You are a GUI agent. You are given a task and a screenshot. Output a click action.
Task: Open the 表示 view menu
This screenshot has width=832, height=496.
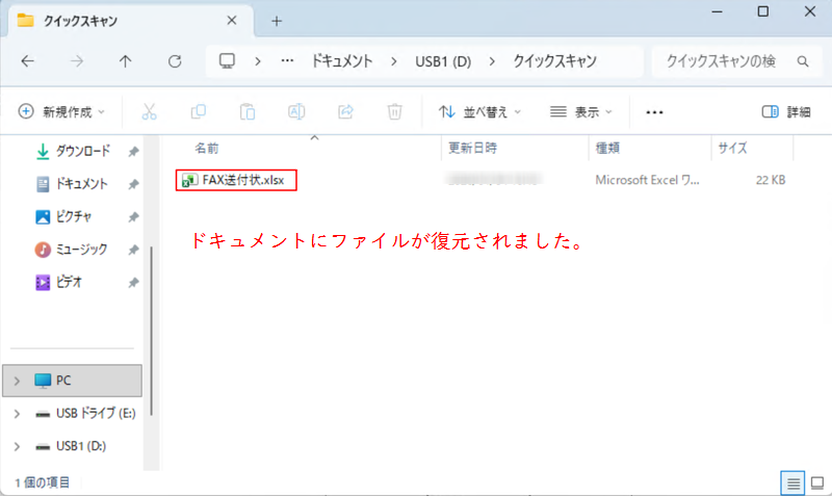(581, 112)
